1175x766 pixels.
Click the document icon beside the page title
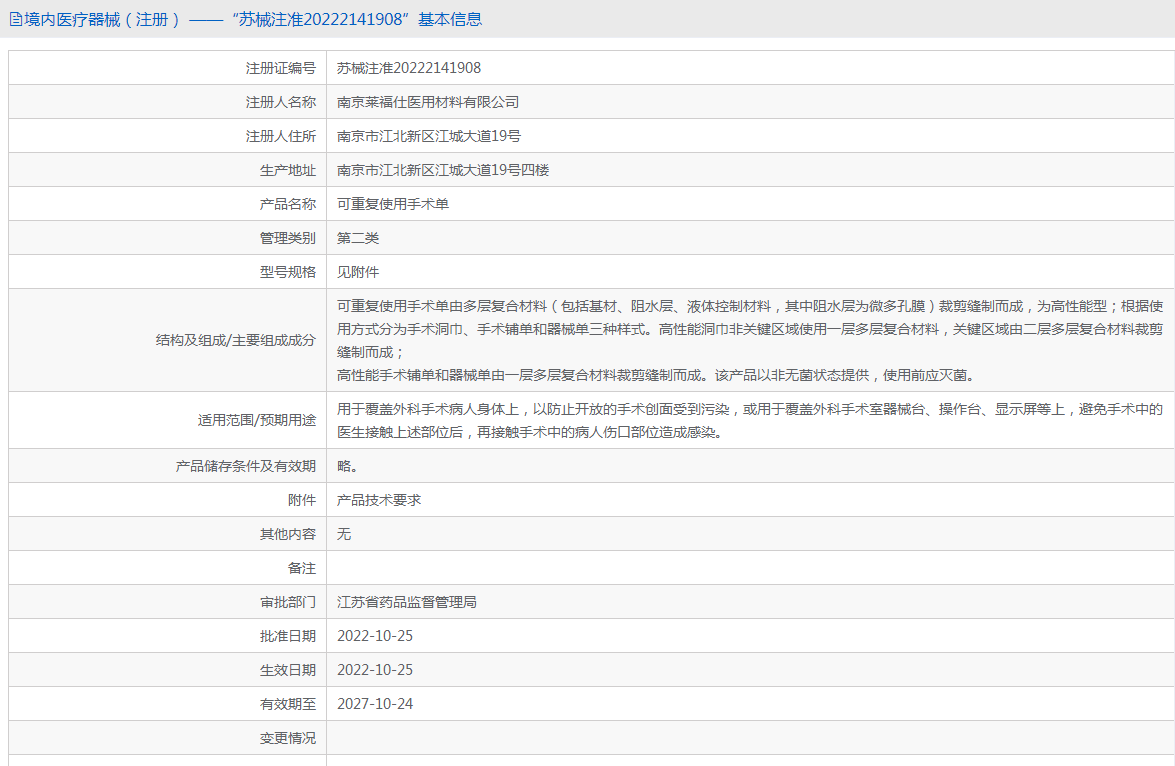pyautogui.click(x=16, y=20)
